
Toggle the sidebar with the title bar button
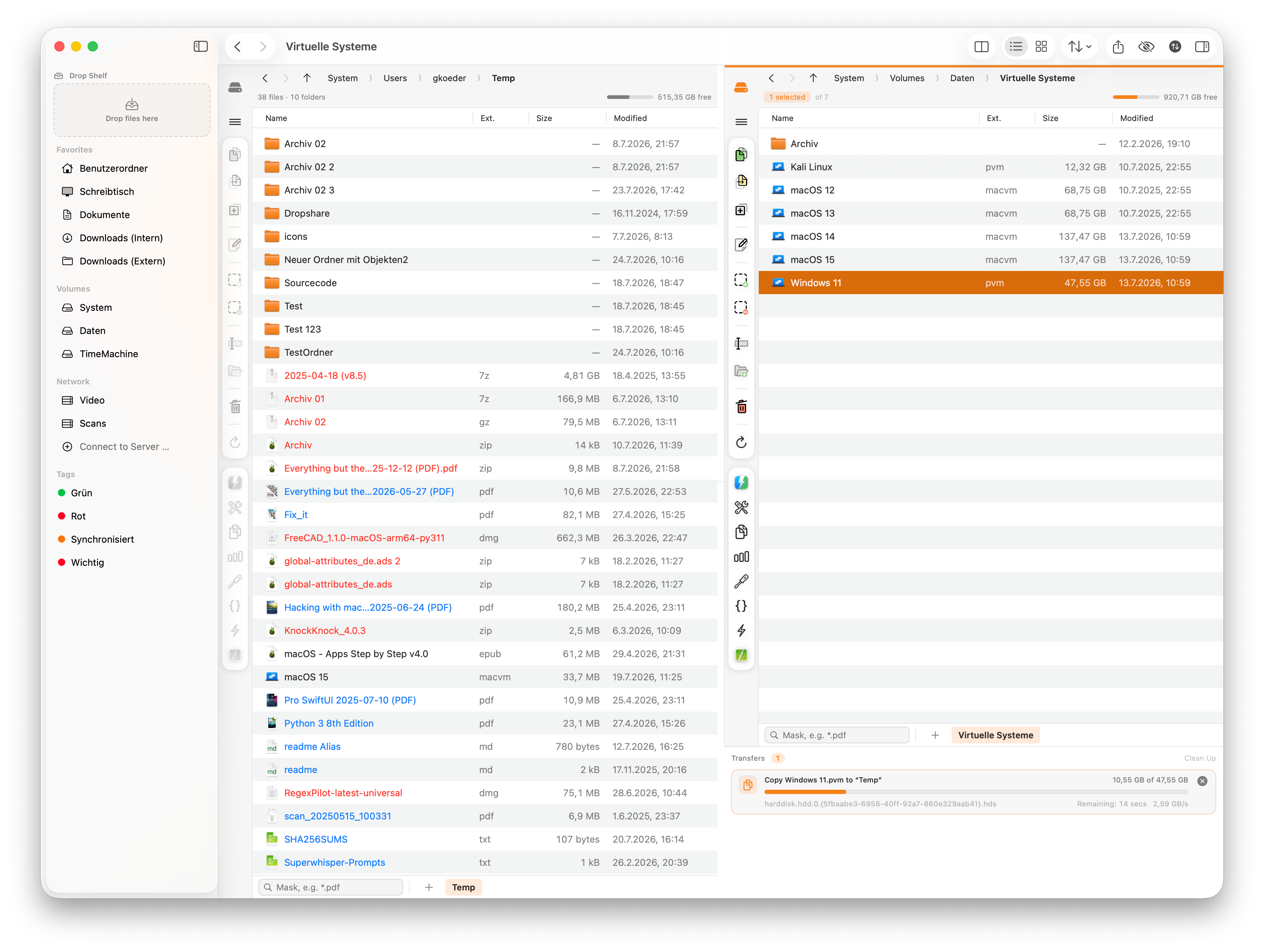coord(201,47)
